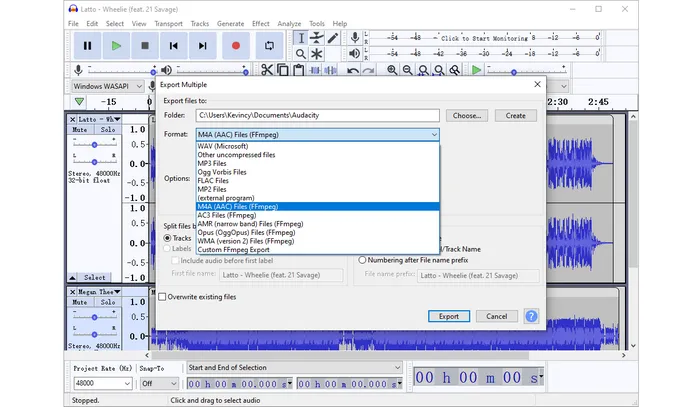Select Numbering after File name prefix option
Image resolution: width=700 pixels, height=407 pixels.
[x=362, y=260]
